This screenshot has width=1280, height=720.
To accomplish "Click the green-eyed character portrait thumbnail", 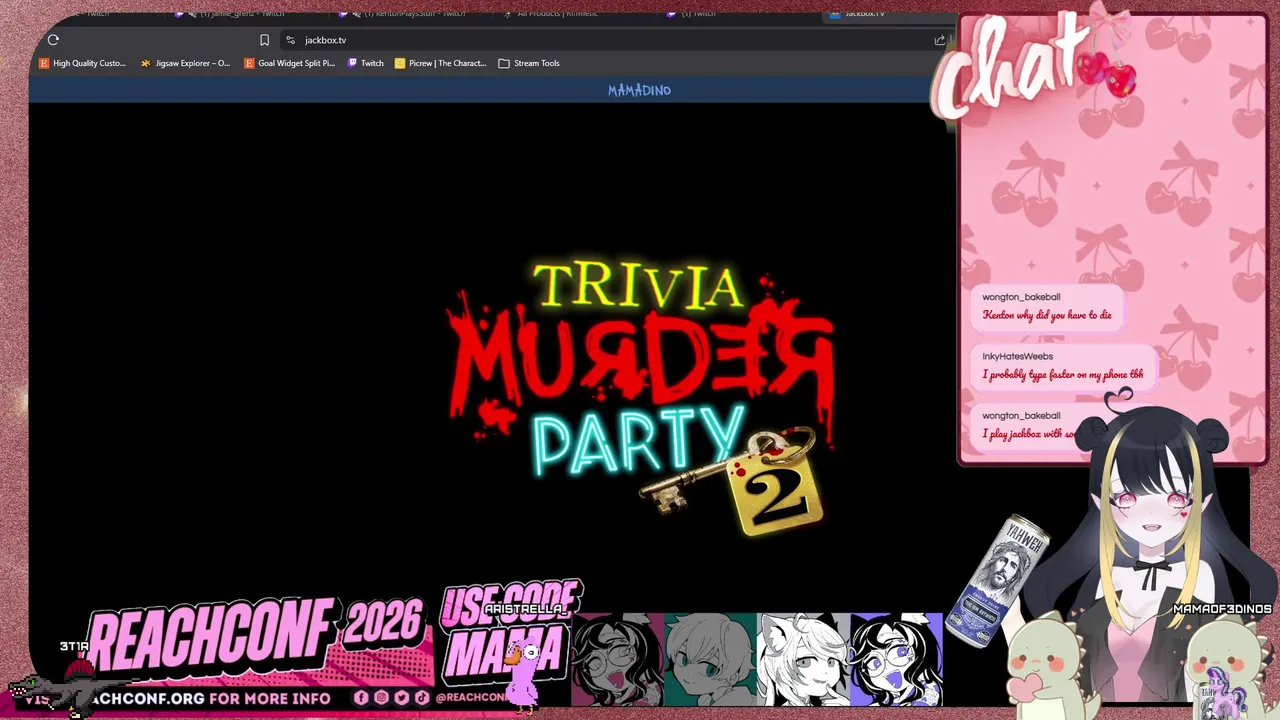I will (710, 660).
